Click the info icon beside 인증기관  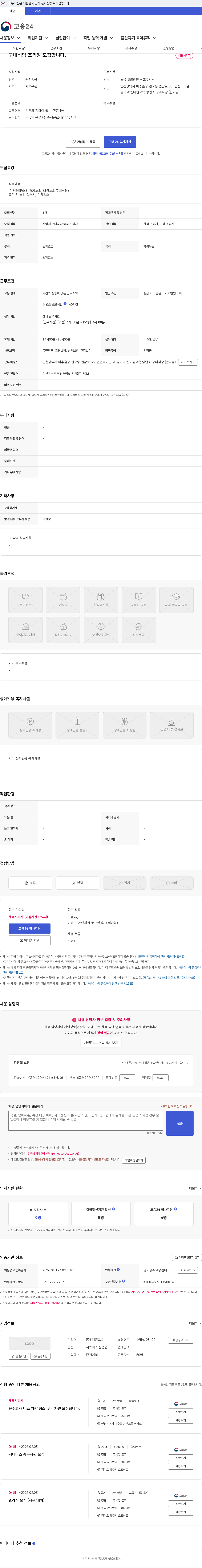(x=118, y=1270)
